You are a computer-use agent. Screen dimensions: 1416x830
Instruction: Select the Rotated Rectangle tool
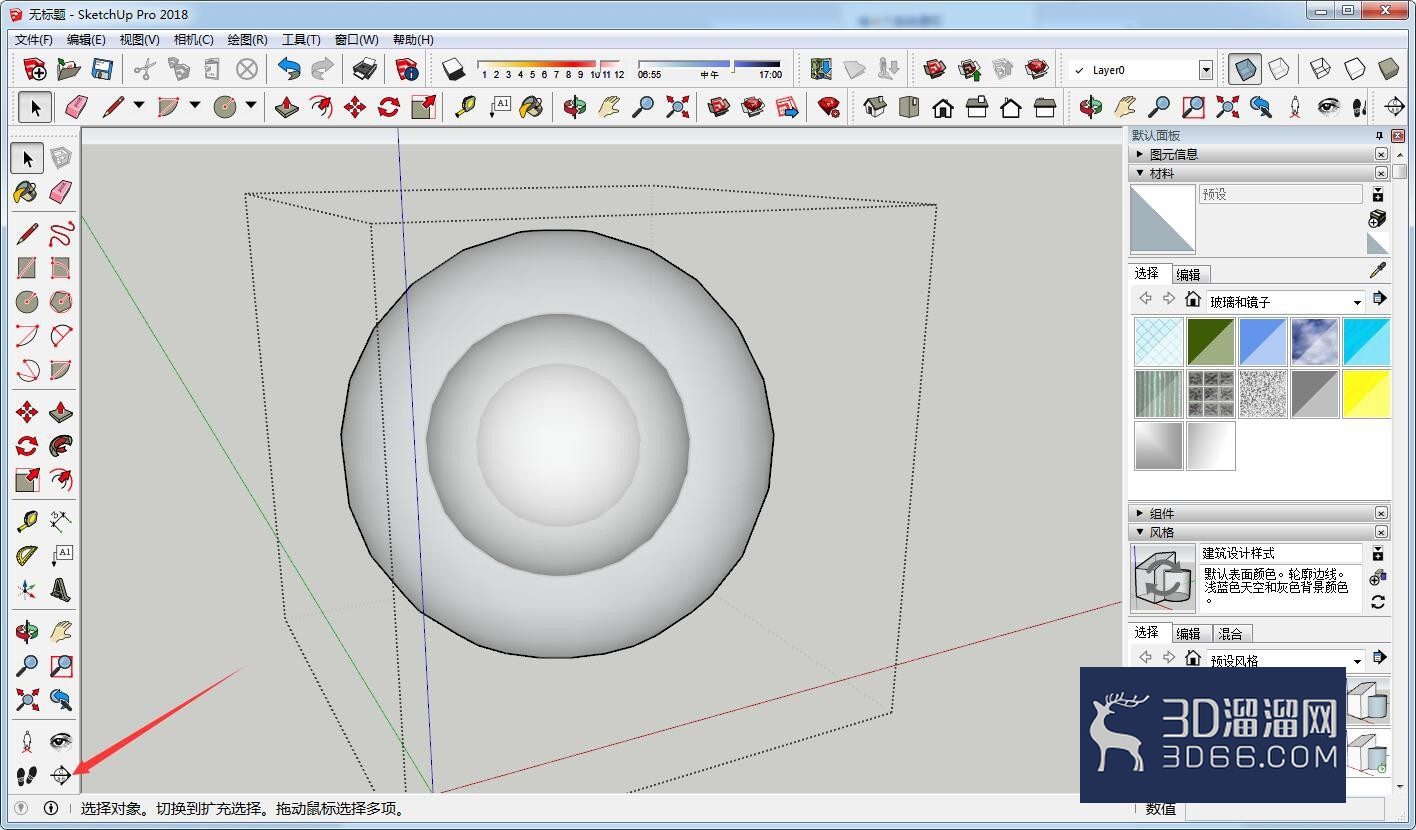(61, 268)
